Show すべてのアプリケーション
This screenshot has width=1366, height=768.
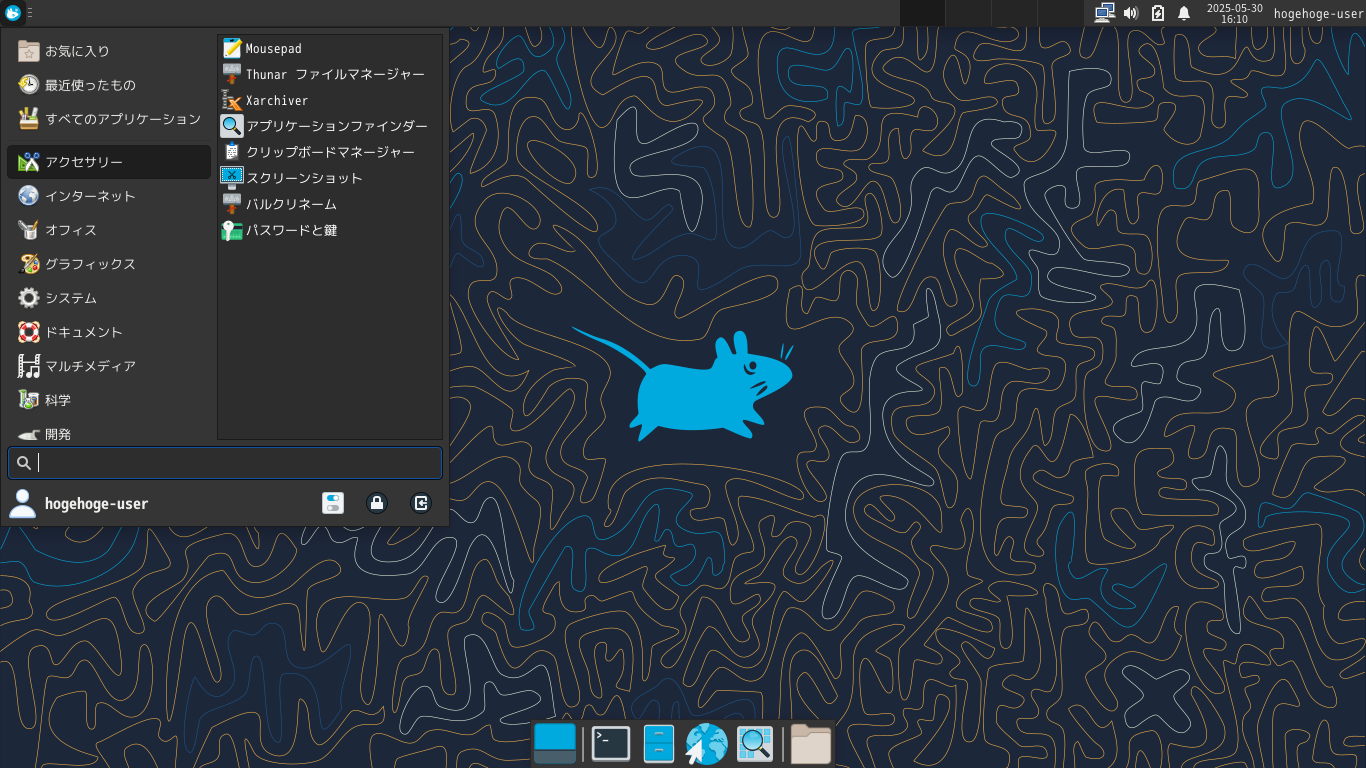tap(109, 119)
